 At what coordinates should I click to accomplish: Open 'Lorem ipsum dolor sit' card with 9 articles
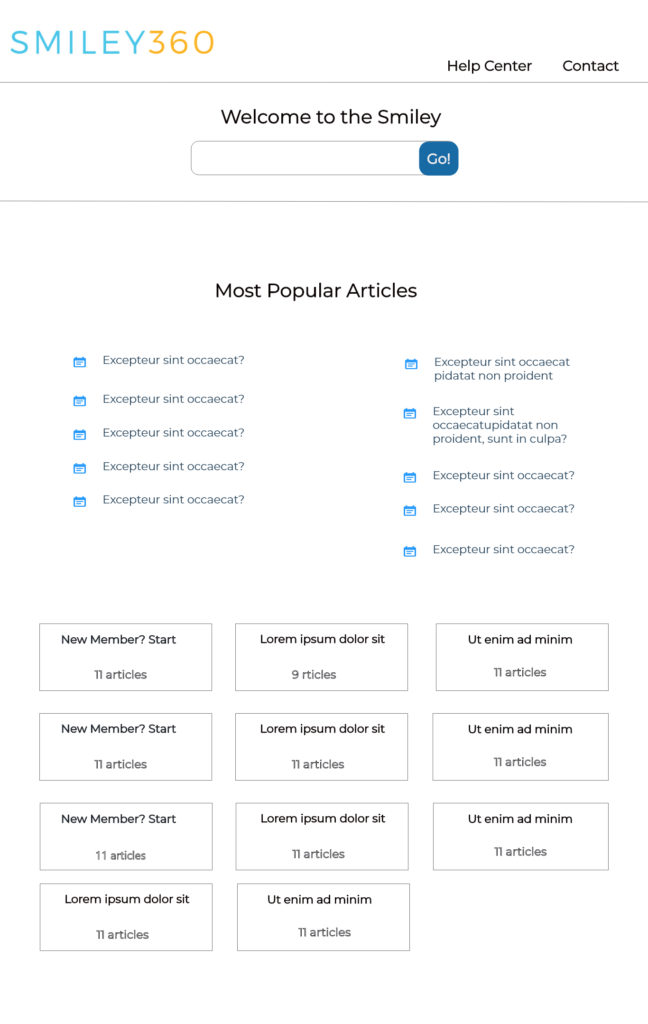(x=321, y=657)
